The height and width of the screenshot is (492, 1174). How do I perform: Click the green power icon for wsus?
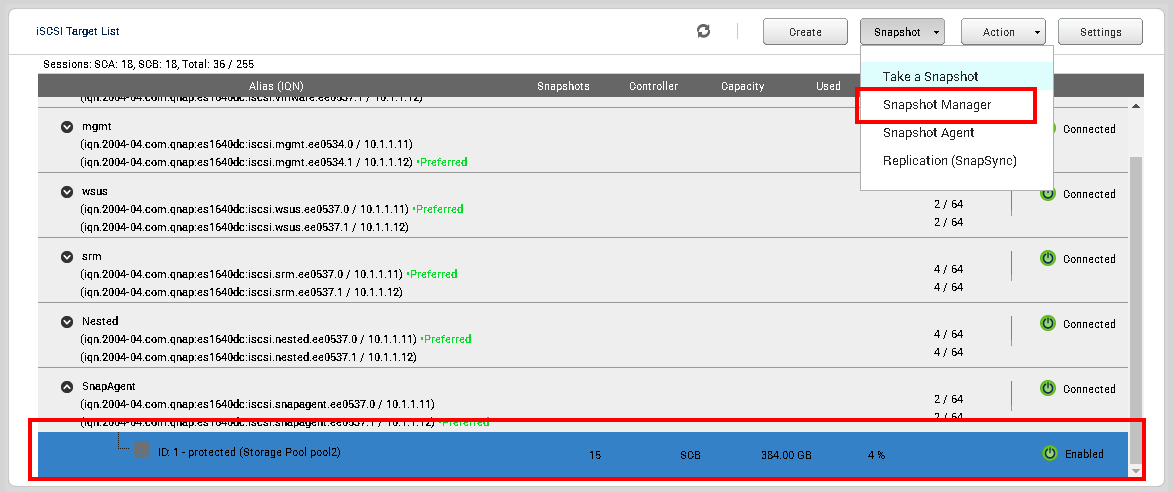pyautogui.click(x=1048, y=194)
